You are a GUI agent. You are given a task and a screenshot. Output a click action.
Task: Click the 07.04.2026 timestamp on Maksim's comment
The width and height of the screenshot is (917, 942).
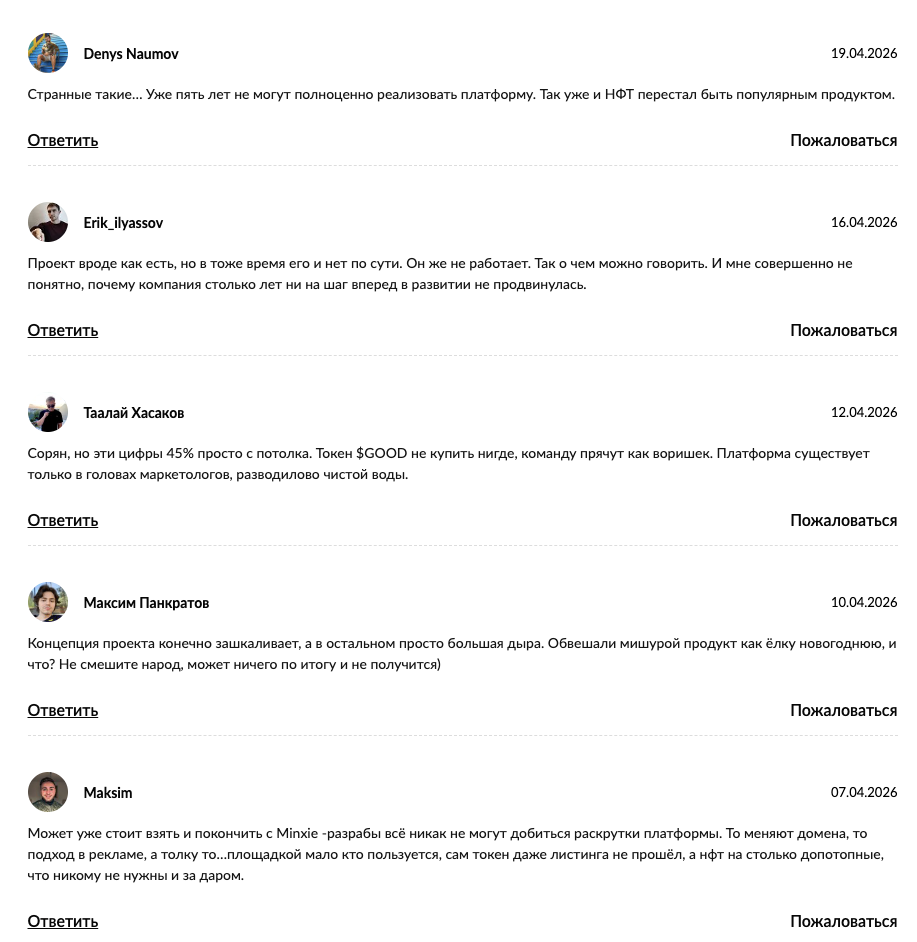tap(863, 792)
